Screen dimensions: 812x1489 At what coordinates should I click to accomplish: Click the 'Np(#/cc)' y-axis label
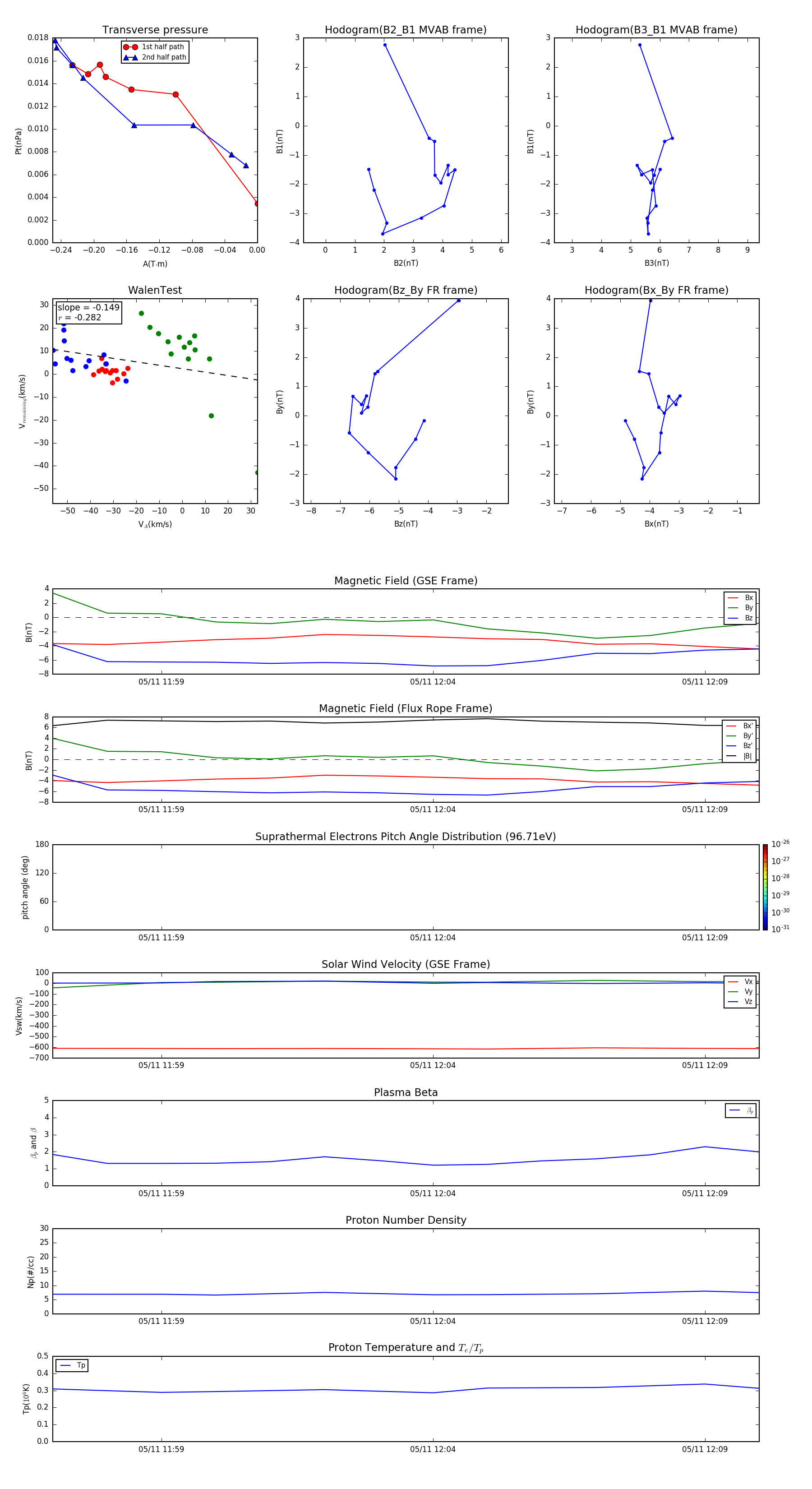coord(30,1272)
